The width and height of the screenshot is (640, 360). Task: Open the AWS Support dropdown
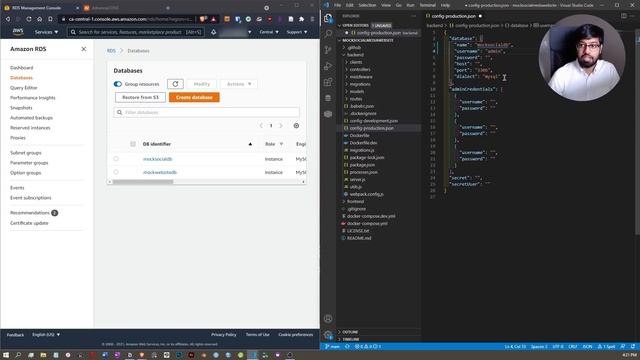297,32
